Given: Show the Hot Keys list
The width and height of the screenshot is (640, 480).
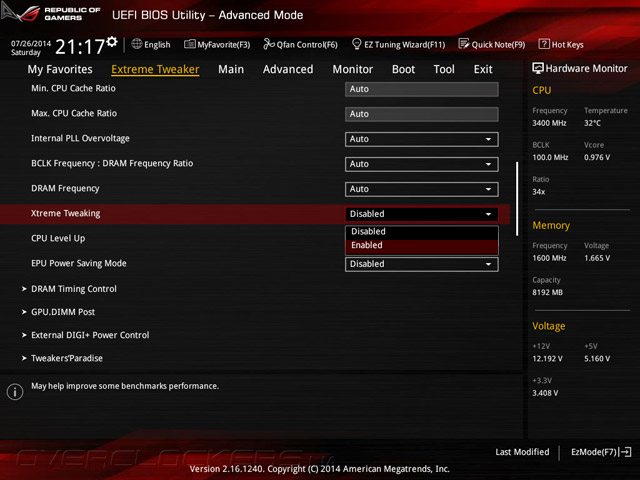Looking at the screenshot, I should click(x=561, y=44).
